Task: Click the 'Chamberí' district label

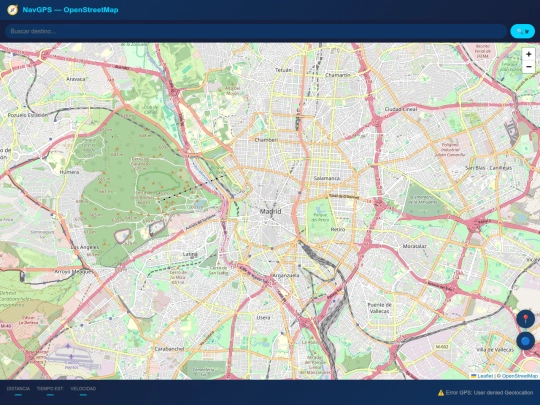Action: pyautogui.click(x=266, y=140)
